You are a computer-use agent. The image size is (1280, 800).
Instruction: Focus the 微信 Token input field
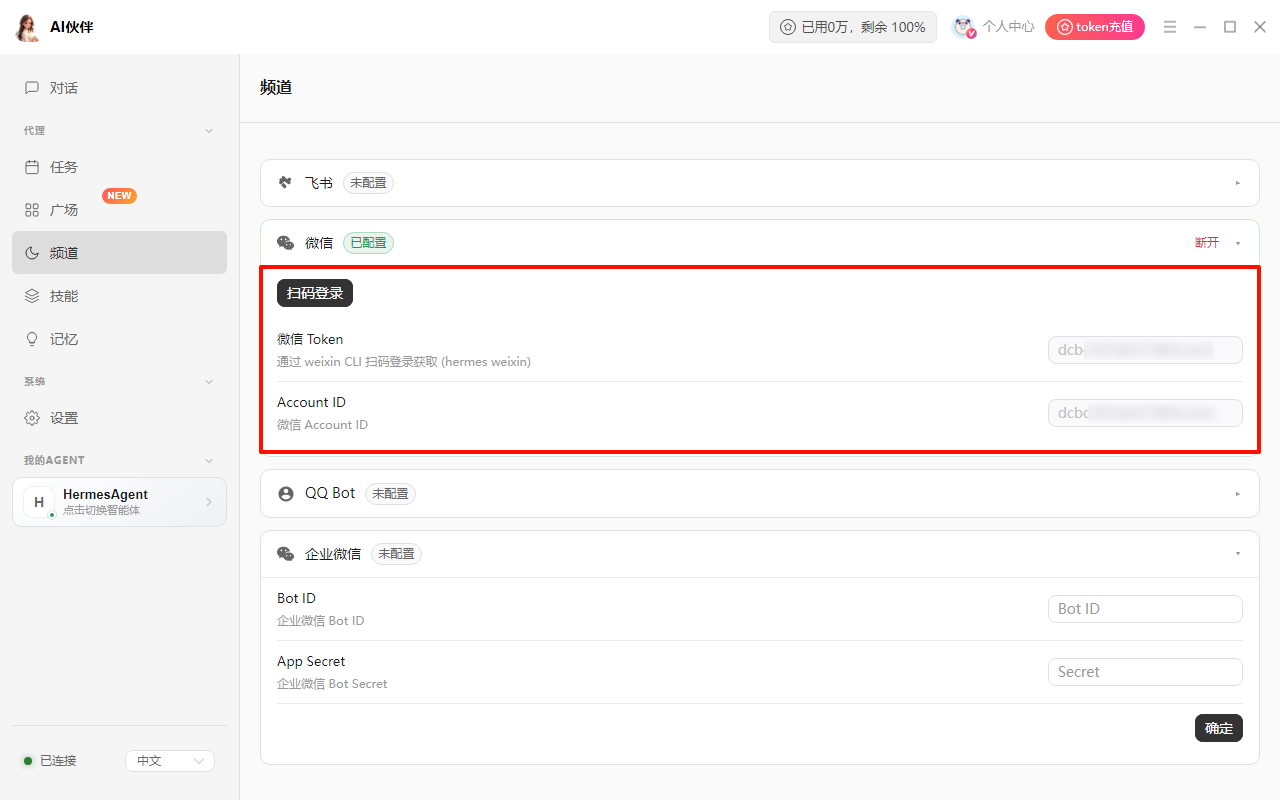[x=1145, y=350]
